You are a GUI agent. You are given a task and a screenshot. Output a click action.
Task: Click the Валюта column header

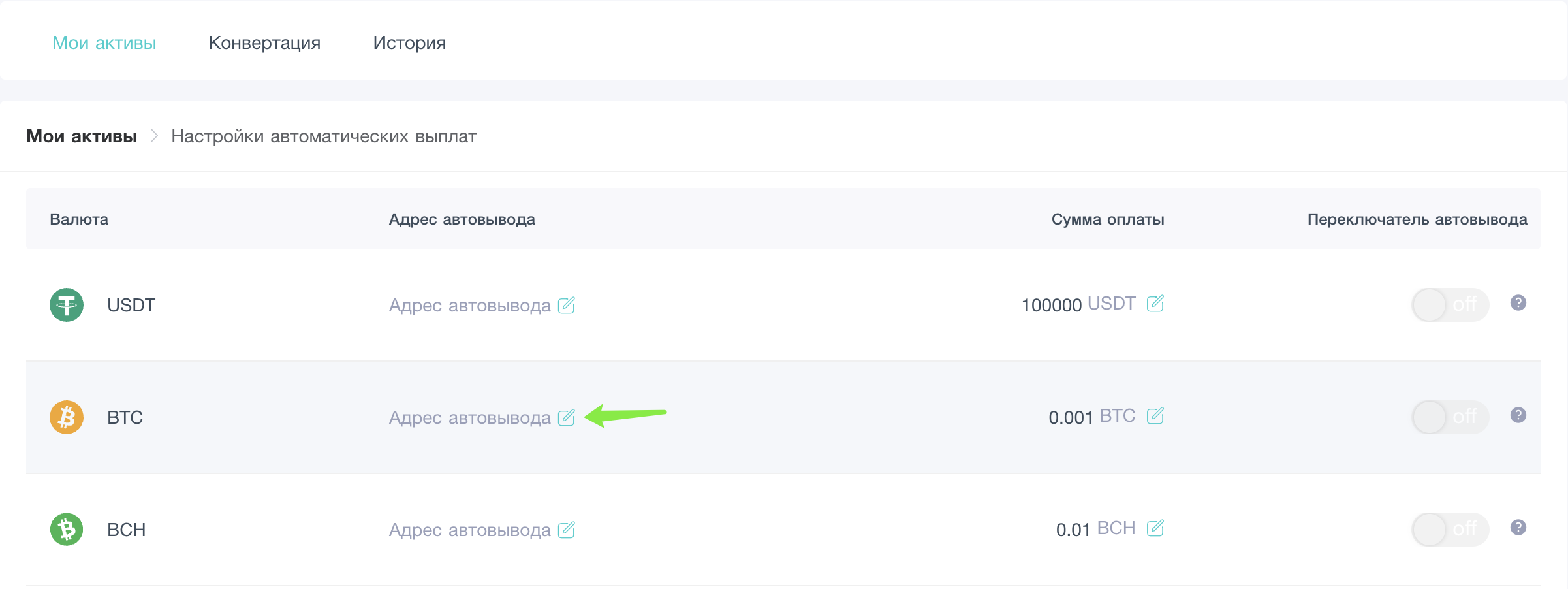(79, 219)
